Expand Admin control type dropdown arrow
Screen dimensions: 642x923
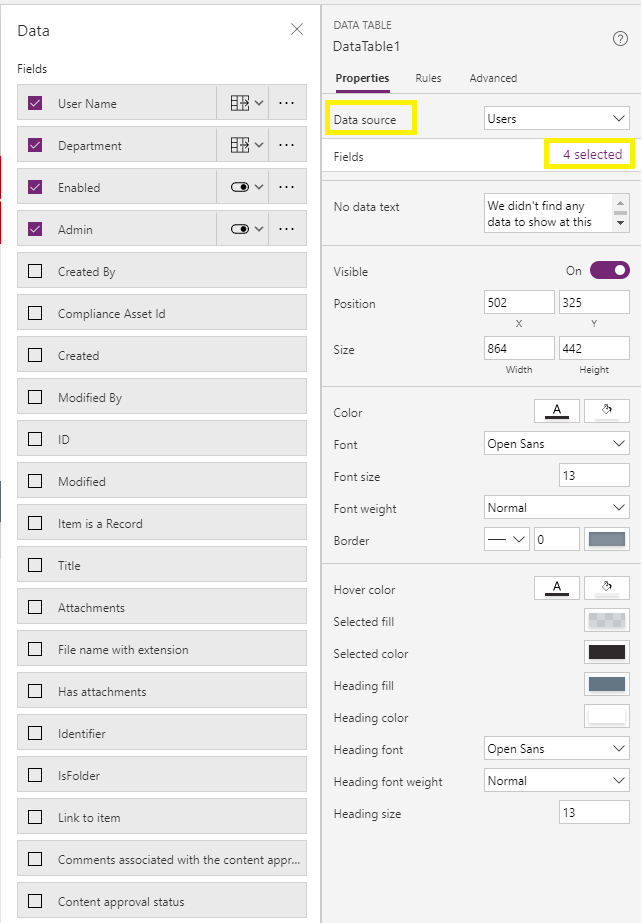tap(259, 229)
